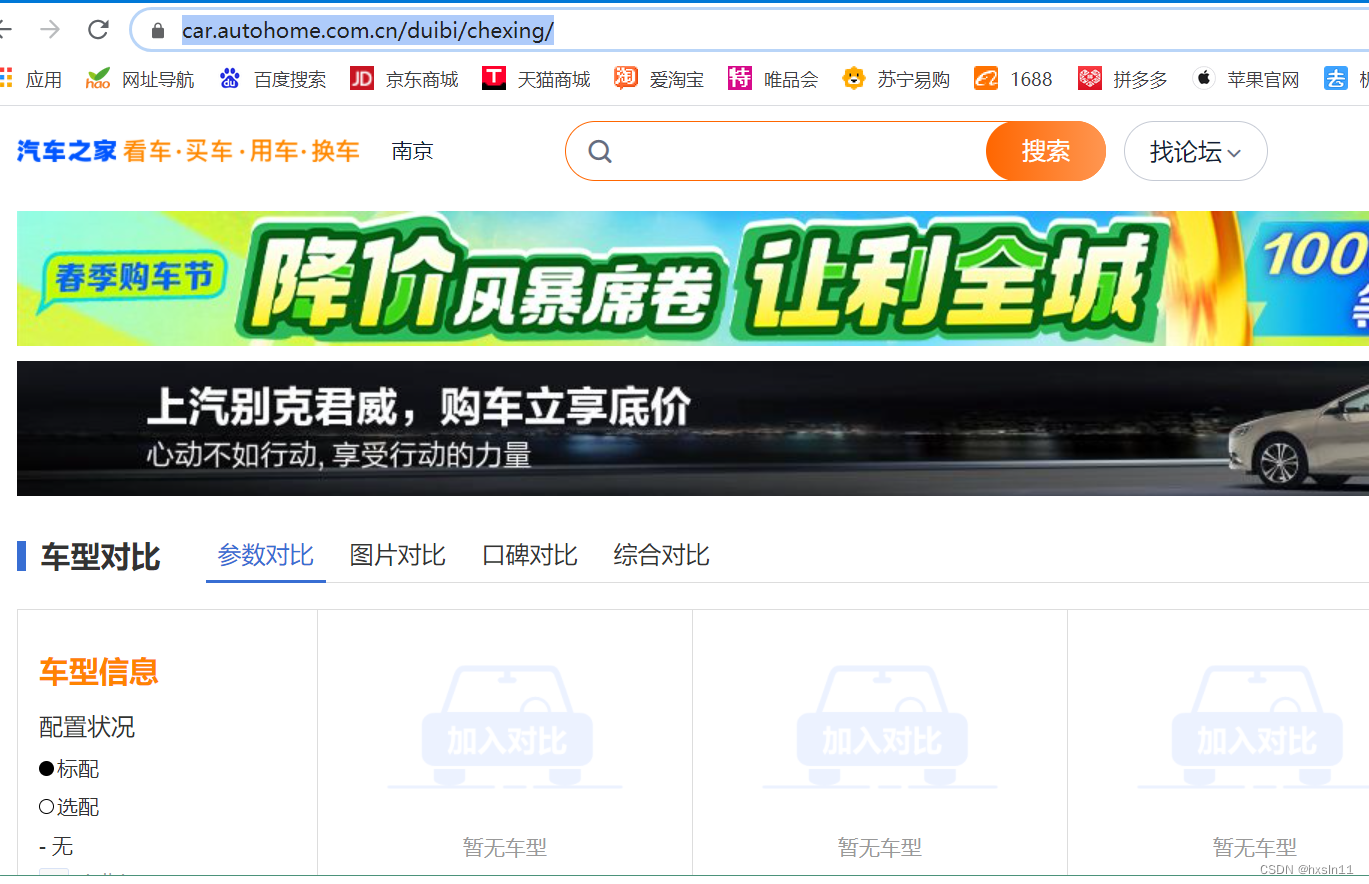The height and width of the screenshot is (884, 1369).
Task: Click the padlock site info icon
Action: tap(157, 31)
